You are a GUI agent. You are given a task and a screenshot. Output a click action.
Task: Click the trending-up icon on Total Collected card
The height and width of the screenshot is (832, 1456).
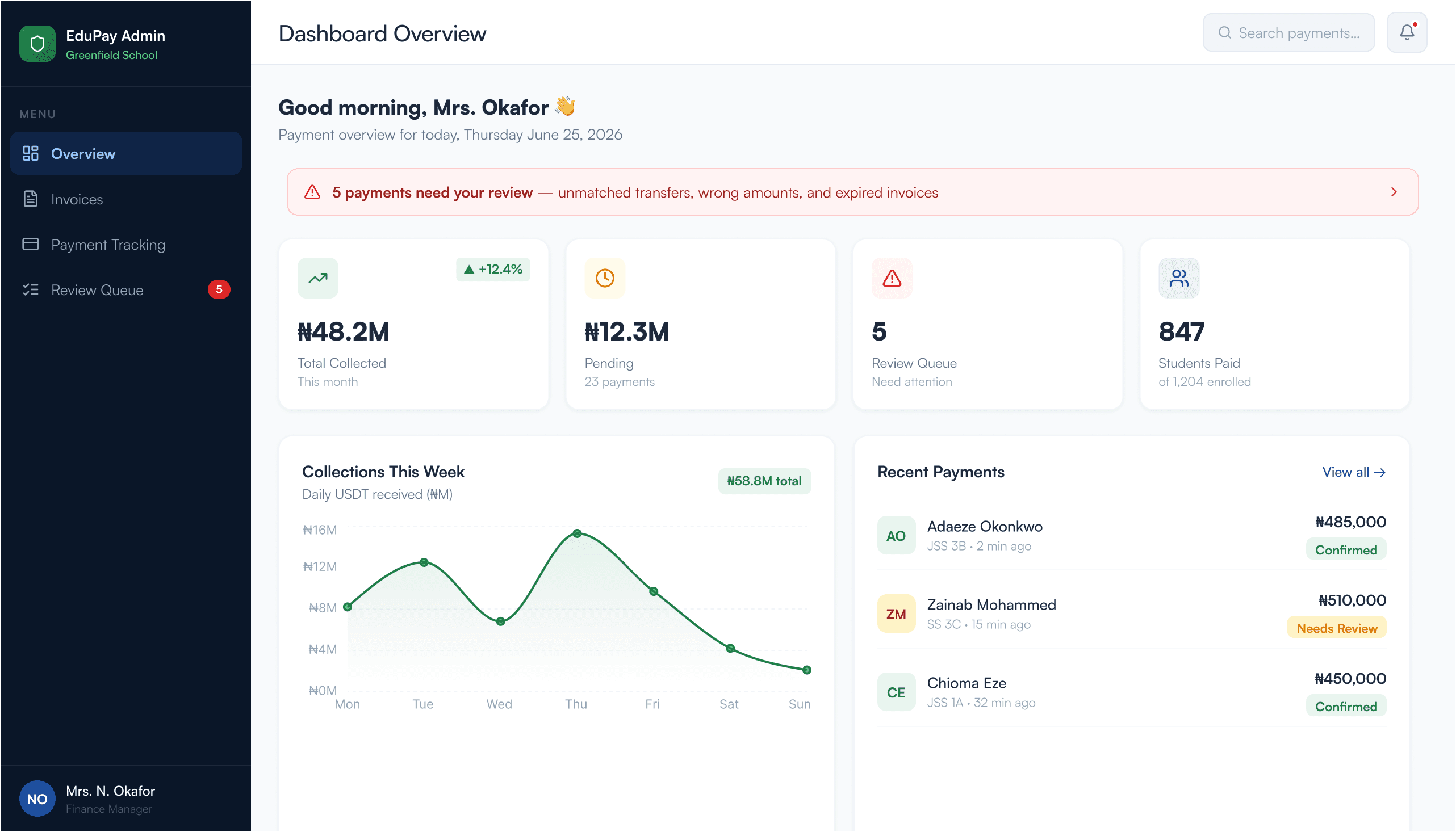(x=318, y=278)
